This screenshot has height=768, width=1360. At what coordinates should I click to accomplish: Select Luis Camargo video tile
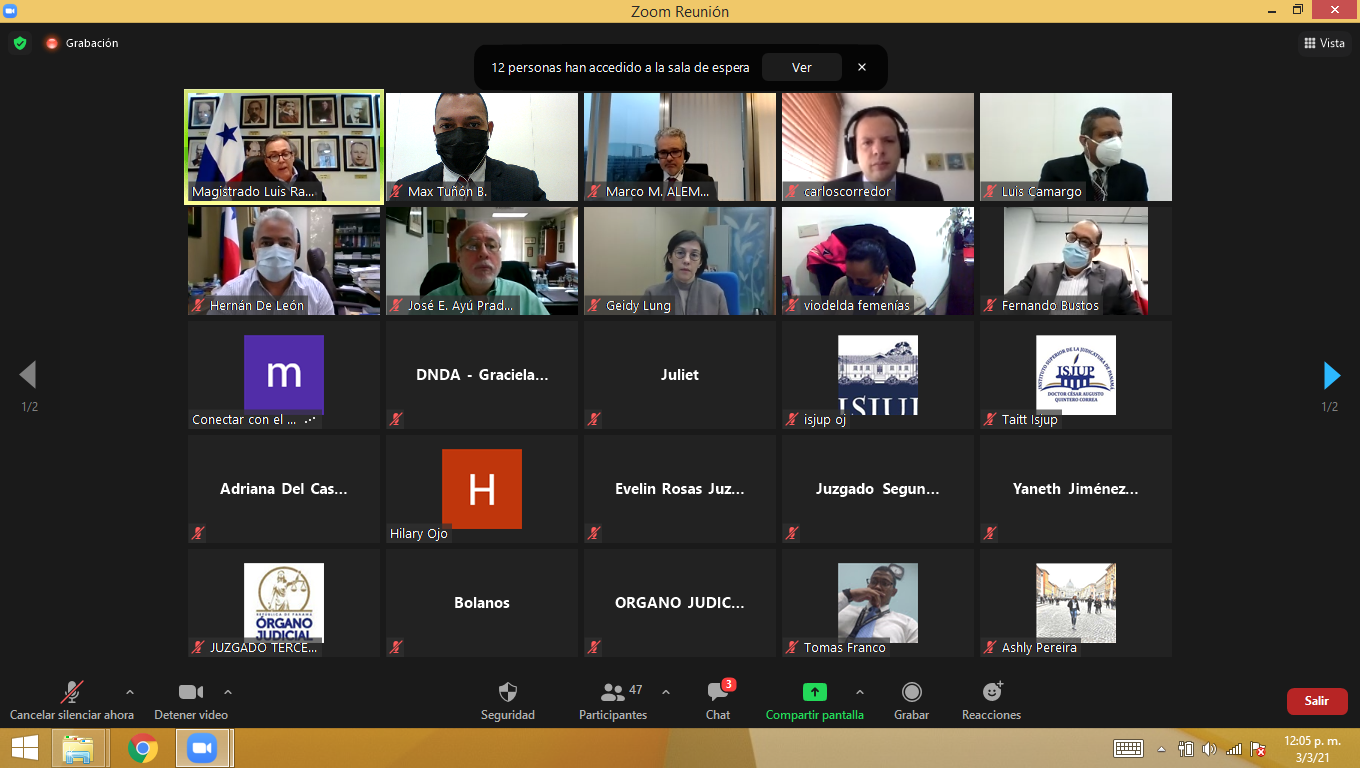(x=1076, y=147)
